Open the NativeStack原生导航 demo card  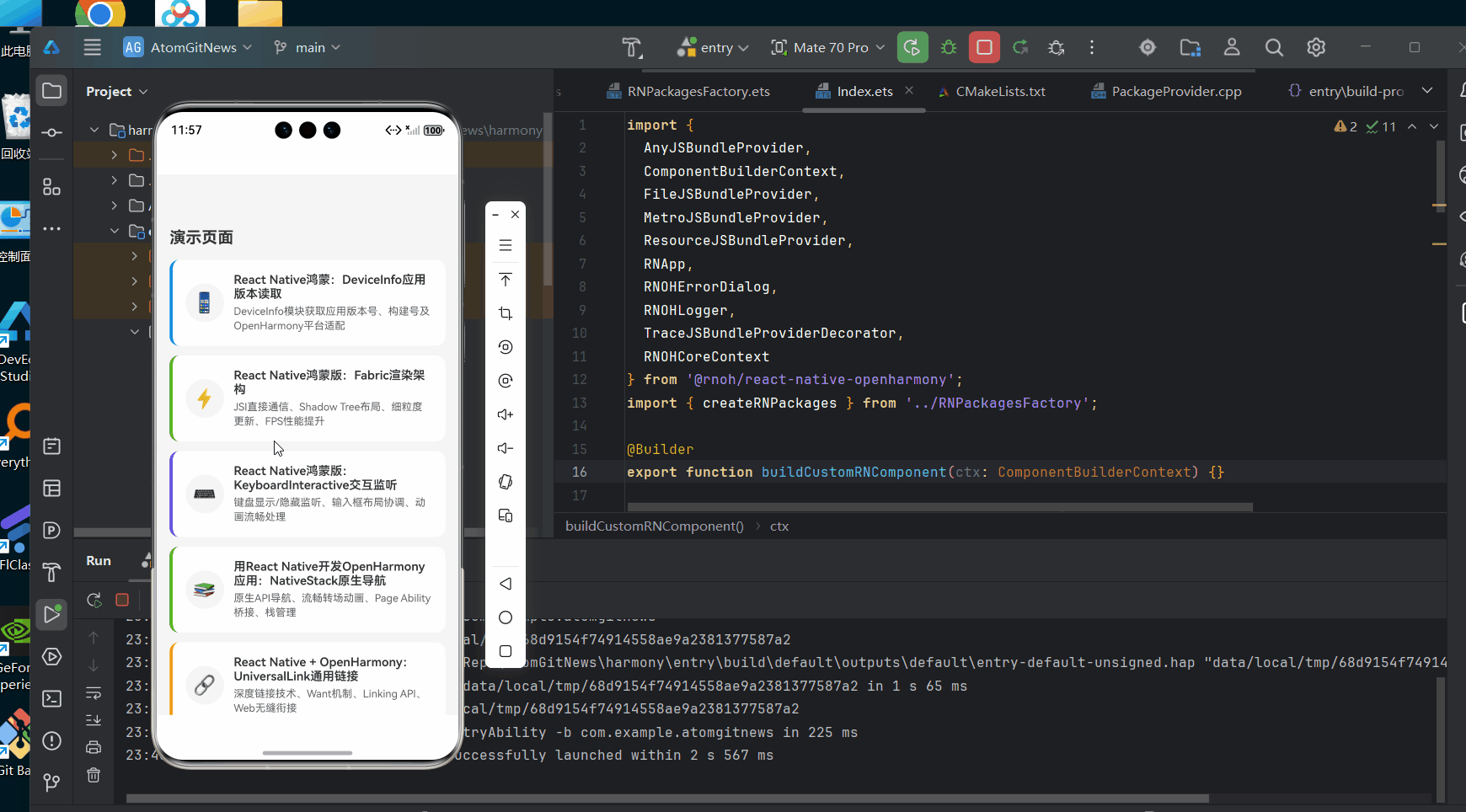tap(308, 589)
